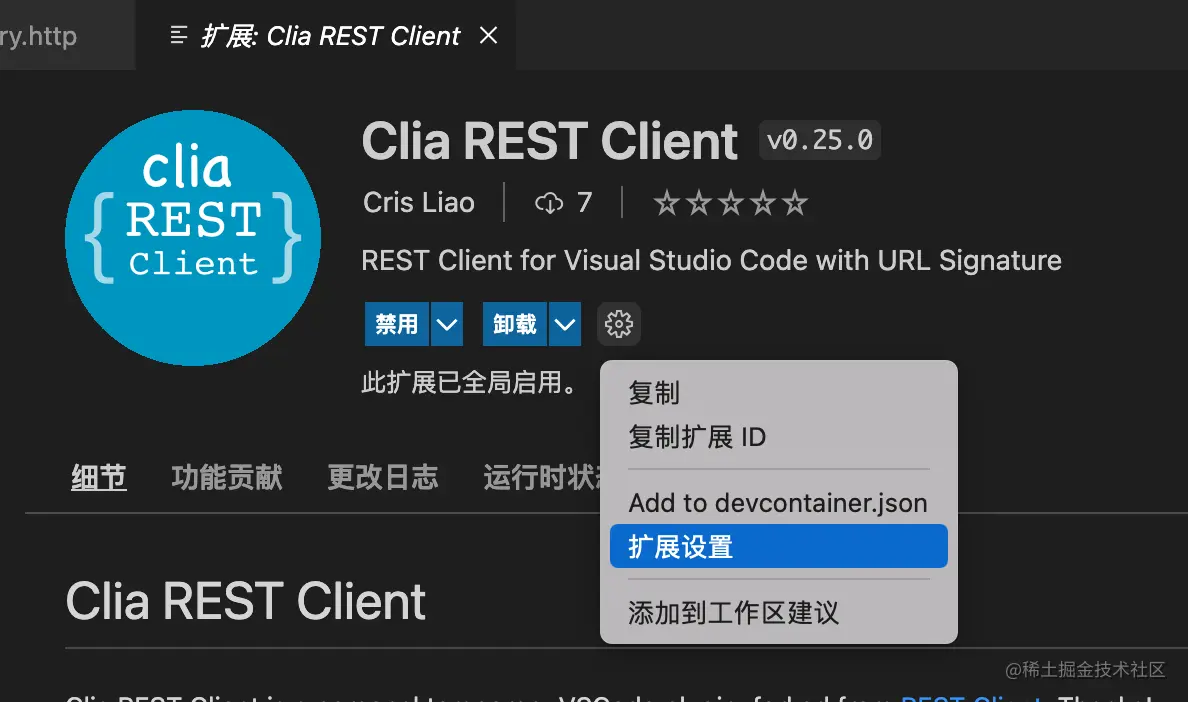Click the install count cloud icon
This screenshot has height=702, width=1188.
[549, 203]
